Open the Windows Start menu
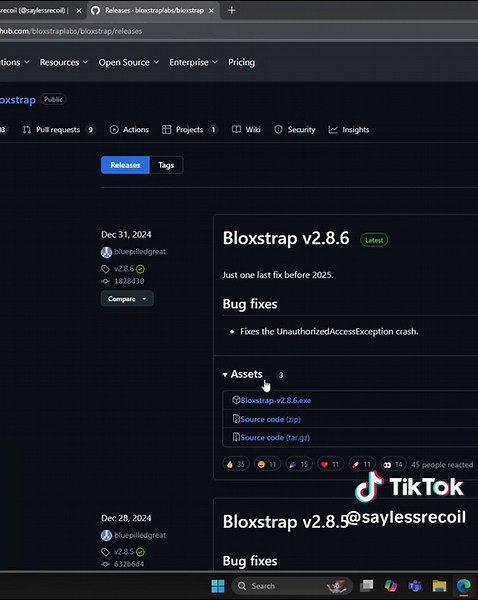 coord(218,586)
